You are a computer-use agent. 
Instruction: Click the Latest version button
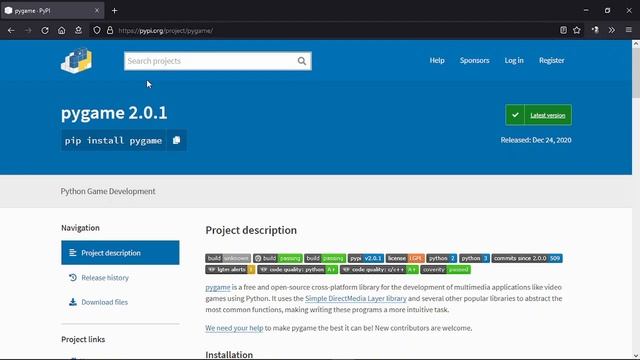[x=538, y=115]
